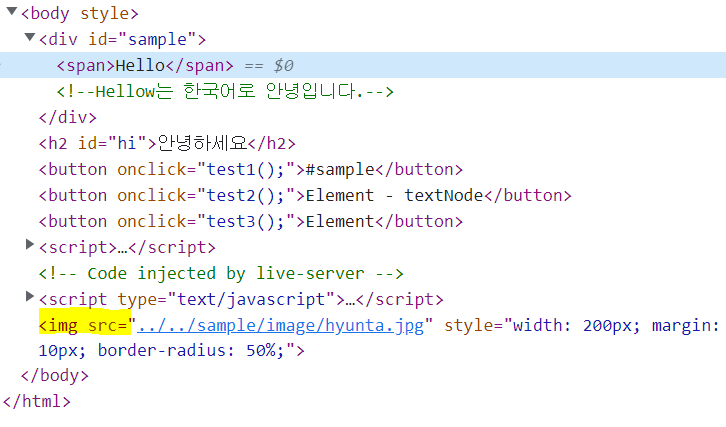The width and height of the screenshot is (726, 427).
Task: Select the Korean Hellow comment line
Action: pos(225,91)
